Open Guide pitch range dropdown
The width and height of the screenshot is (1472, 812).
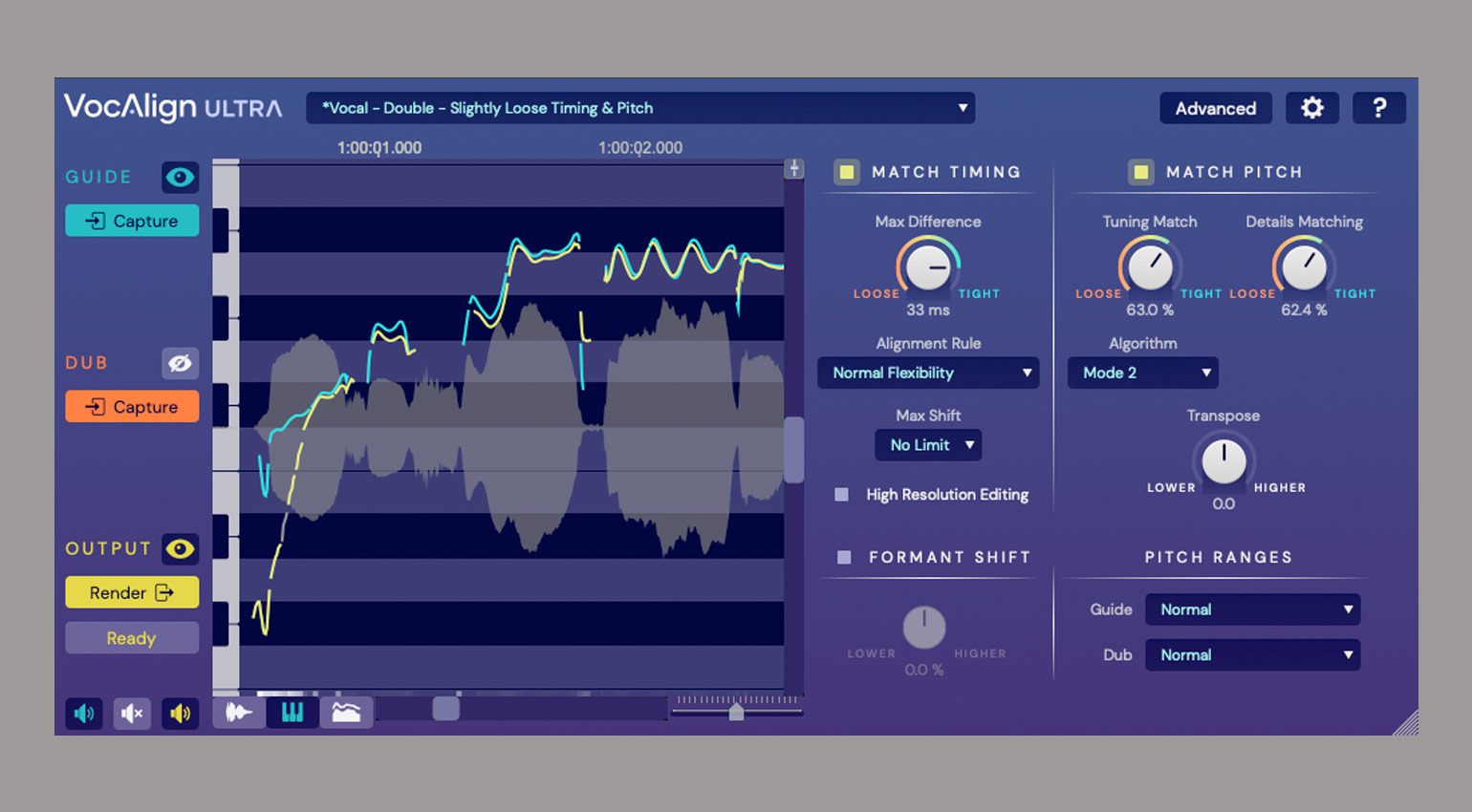click(1252, 609)
